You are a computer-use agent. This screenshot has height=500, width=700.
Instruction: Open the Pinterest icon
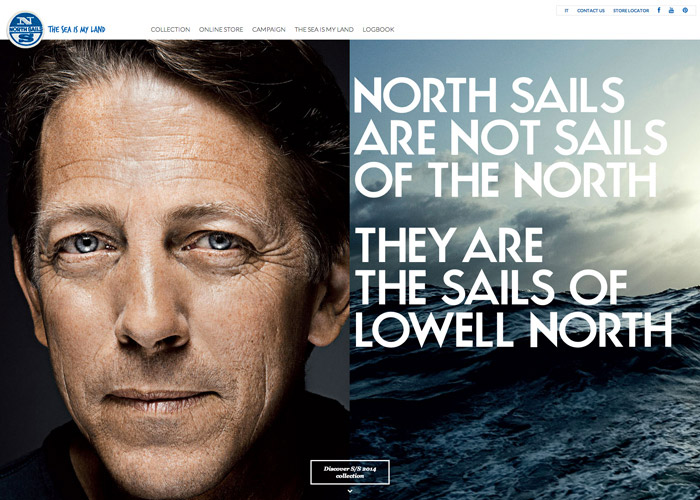685,10
